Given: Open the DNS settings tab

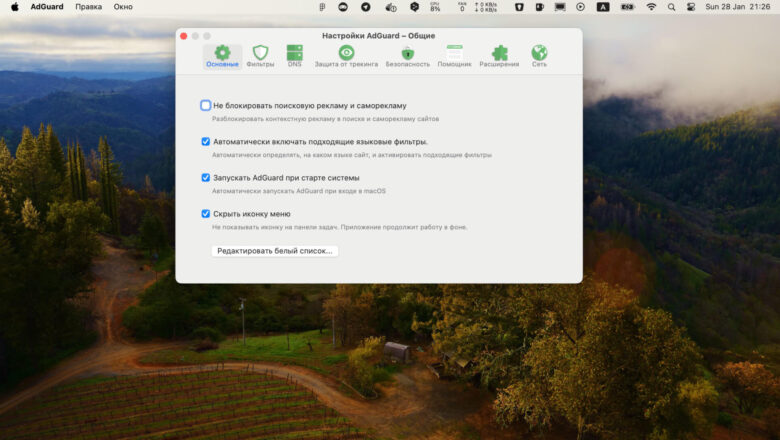Looking at the screenshot, I should click(294, 56).
